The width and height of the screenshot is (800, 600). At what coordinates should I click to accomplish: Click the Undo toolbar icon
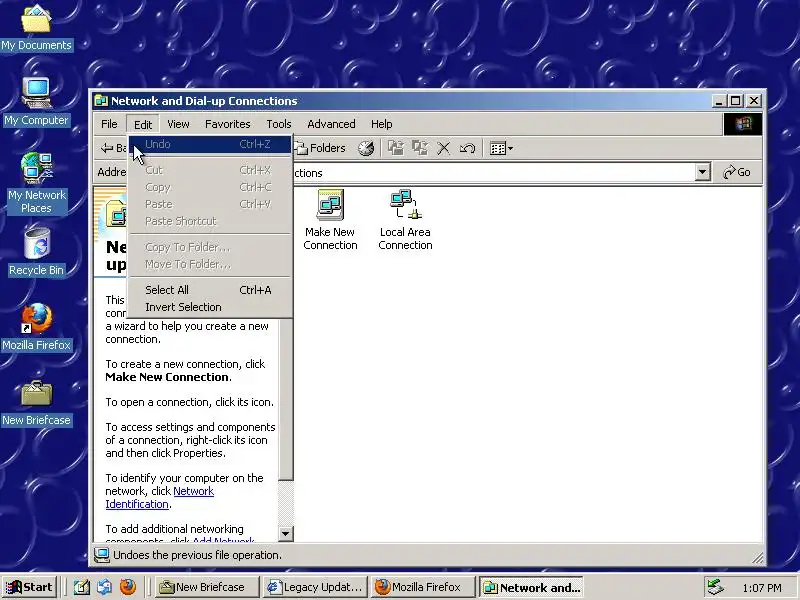pos(467,148)
